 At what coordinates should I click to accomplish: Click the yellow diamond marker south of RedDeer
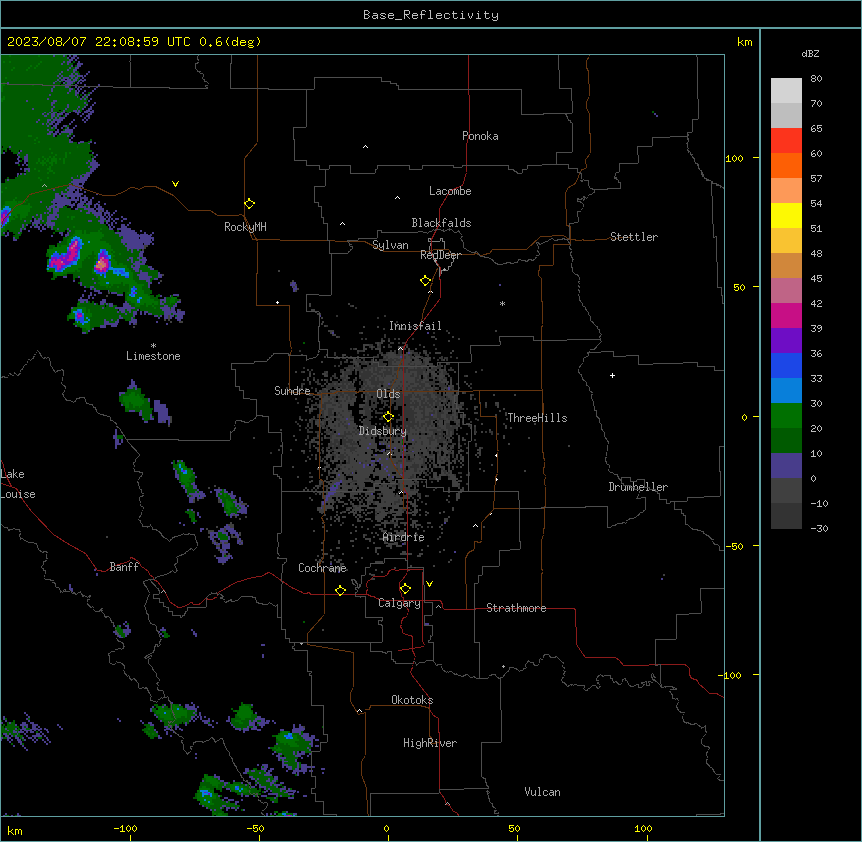[425, 281]
